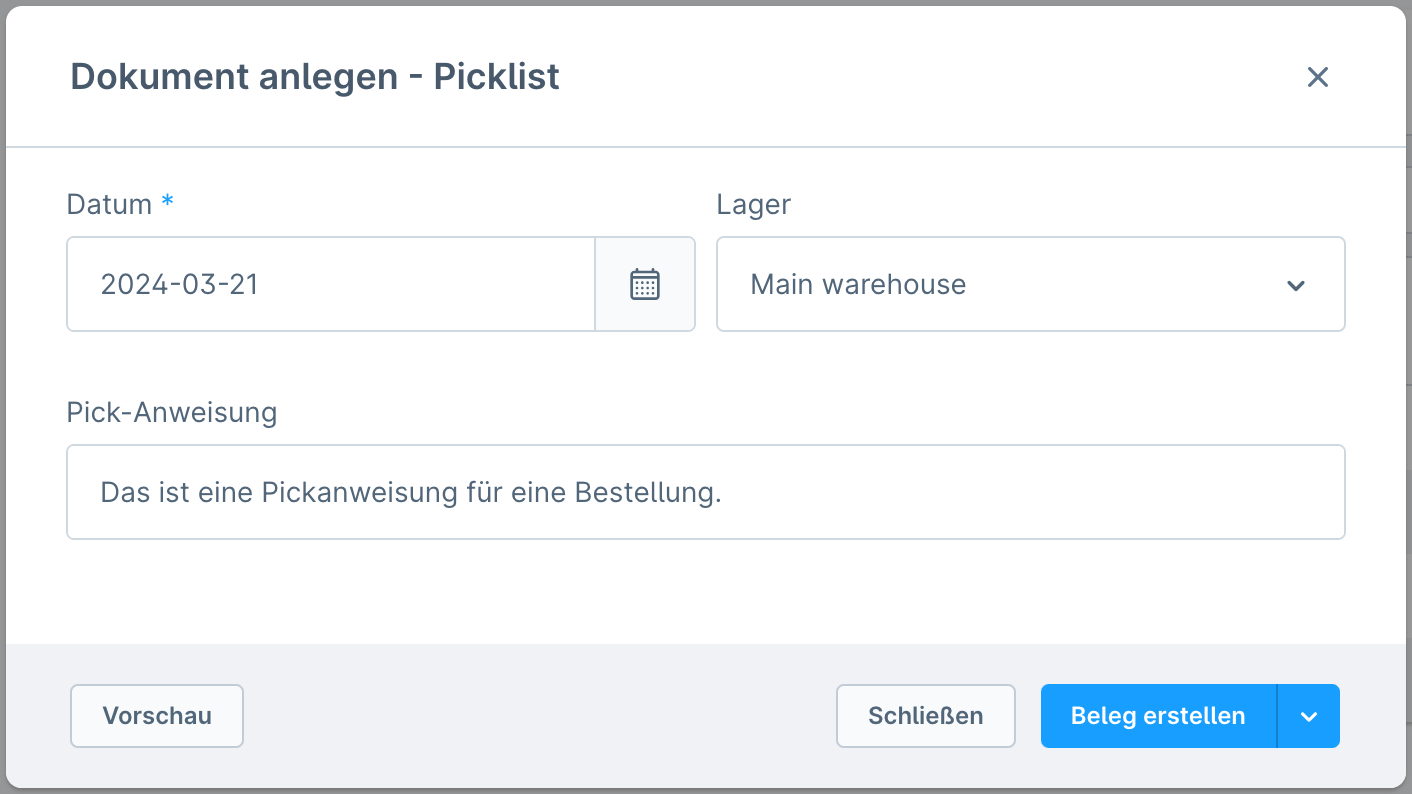Click the X in the top right corner

click(1318, 77)
